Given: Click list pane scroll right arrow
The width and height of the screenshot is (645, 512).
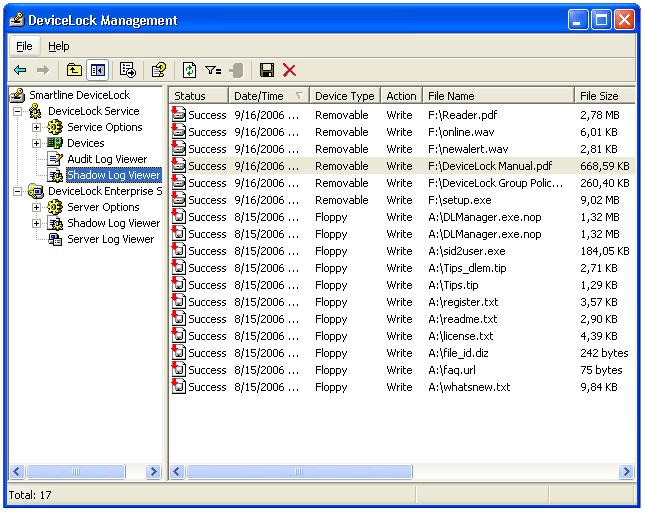Looking at the screenshot, I should click(626, 471).
